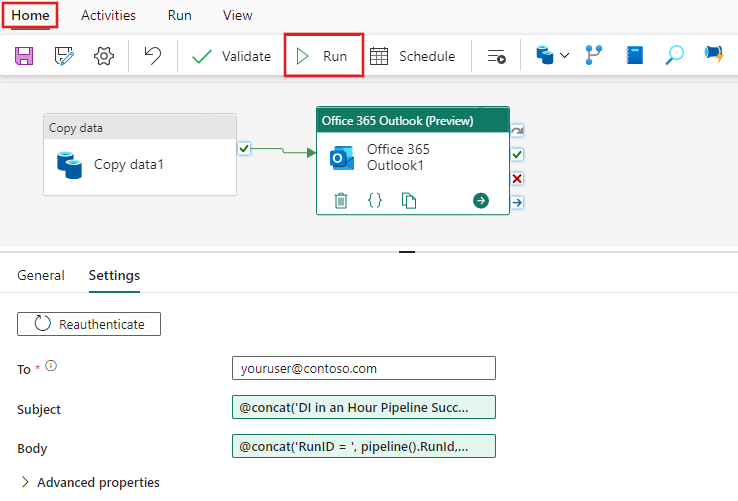Switch to the General tab

41,275
